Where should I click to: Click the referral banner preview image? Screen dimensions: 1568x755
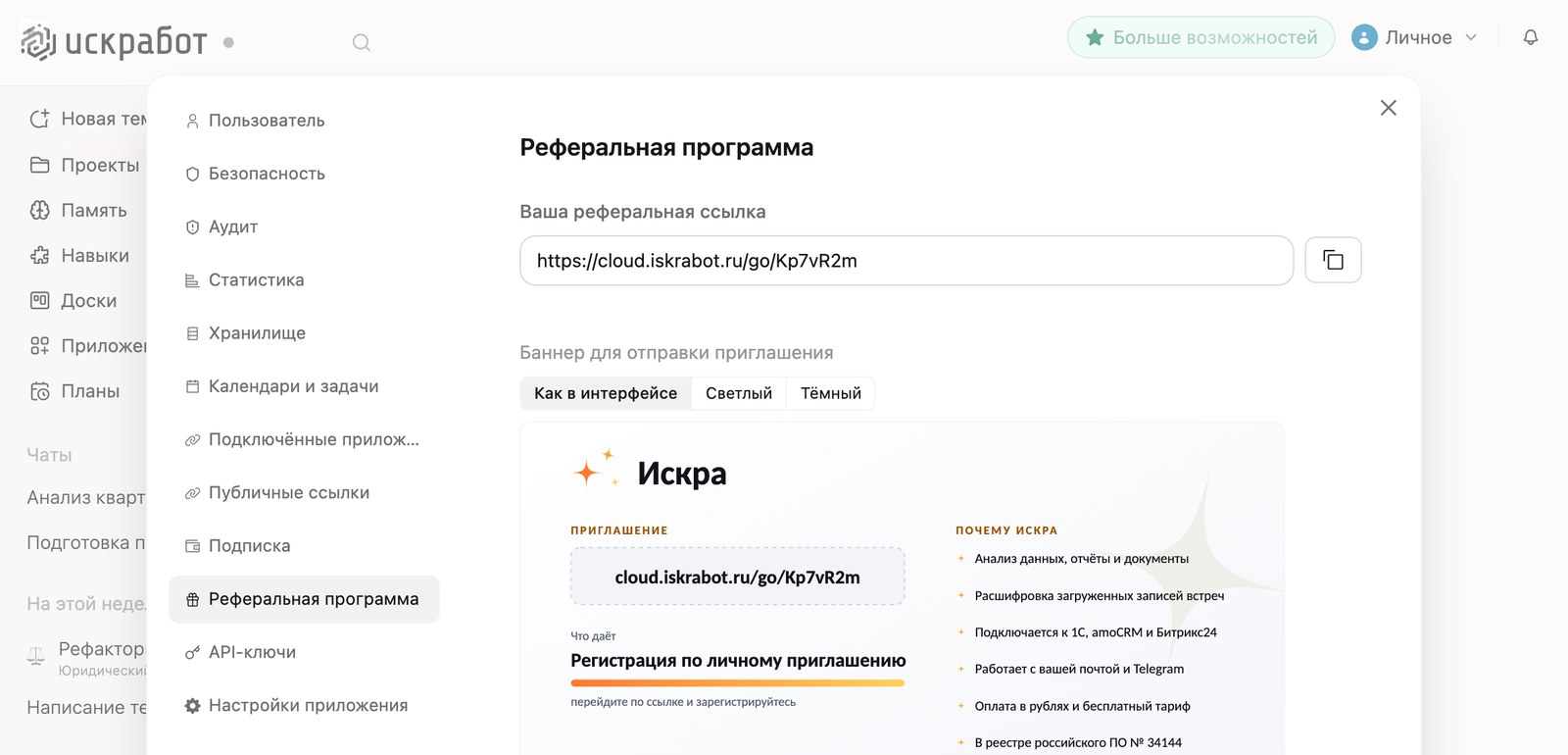[x=902, y=588]
